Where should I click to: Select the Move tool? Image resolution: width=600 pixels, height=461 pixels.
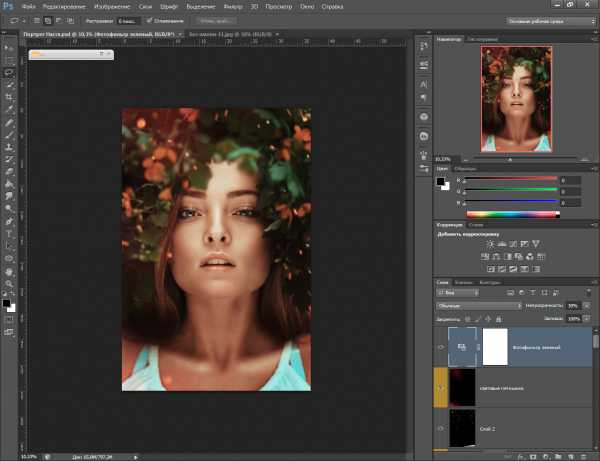[9, 47]
